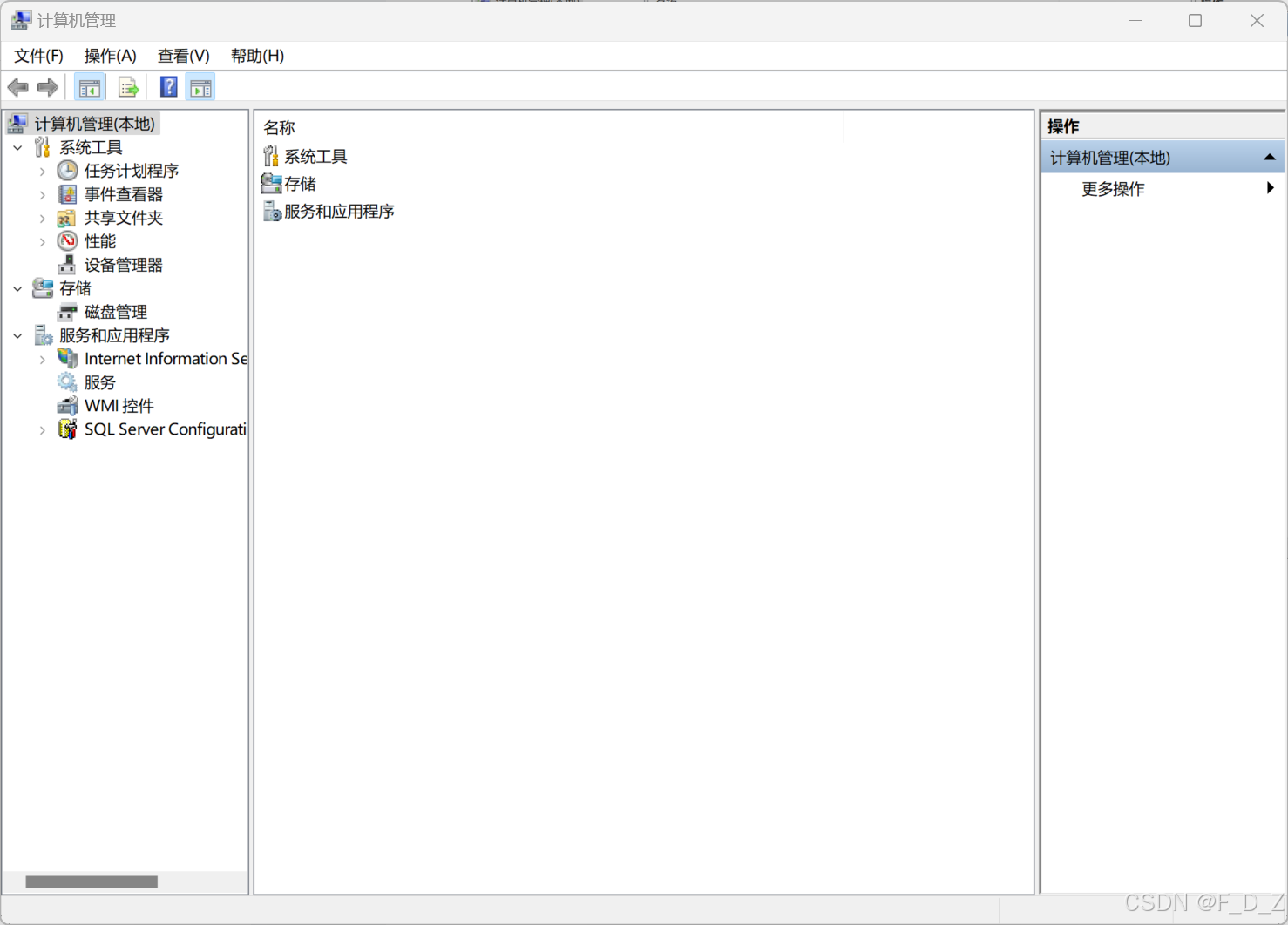Click the tree pane horizontal scrollbar
Image resolution: width=1288 pixels, height=925 pixels.
pos(92,882)
